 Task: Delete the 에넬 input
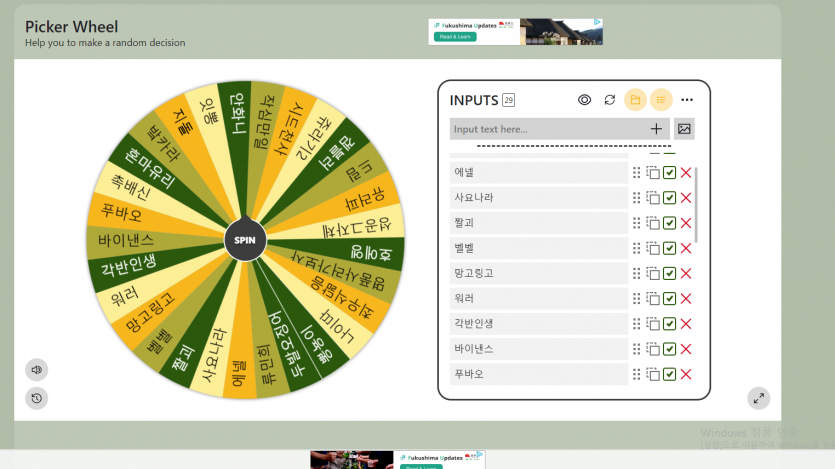[x=686, y=172]
